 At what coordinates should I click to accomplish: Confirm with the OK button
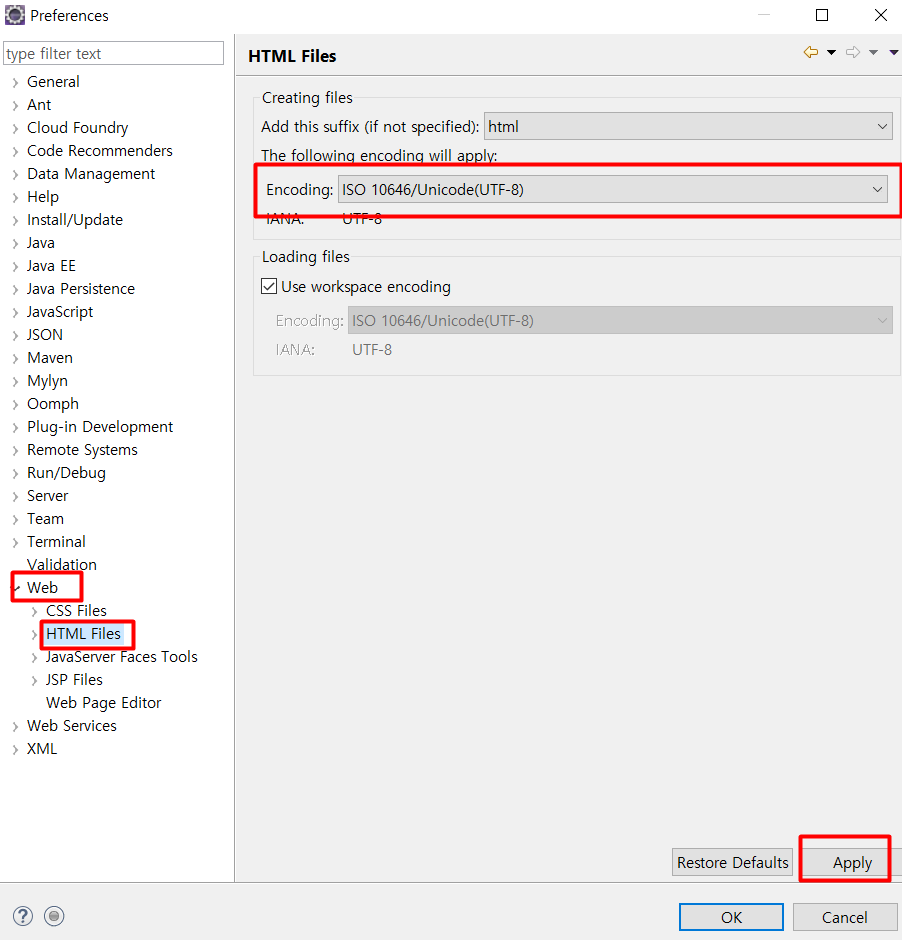coord(731,917)
